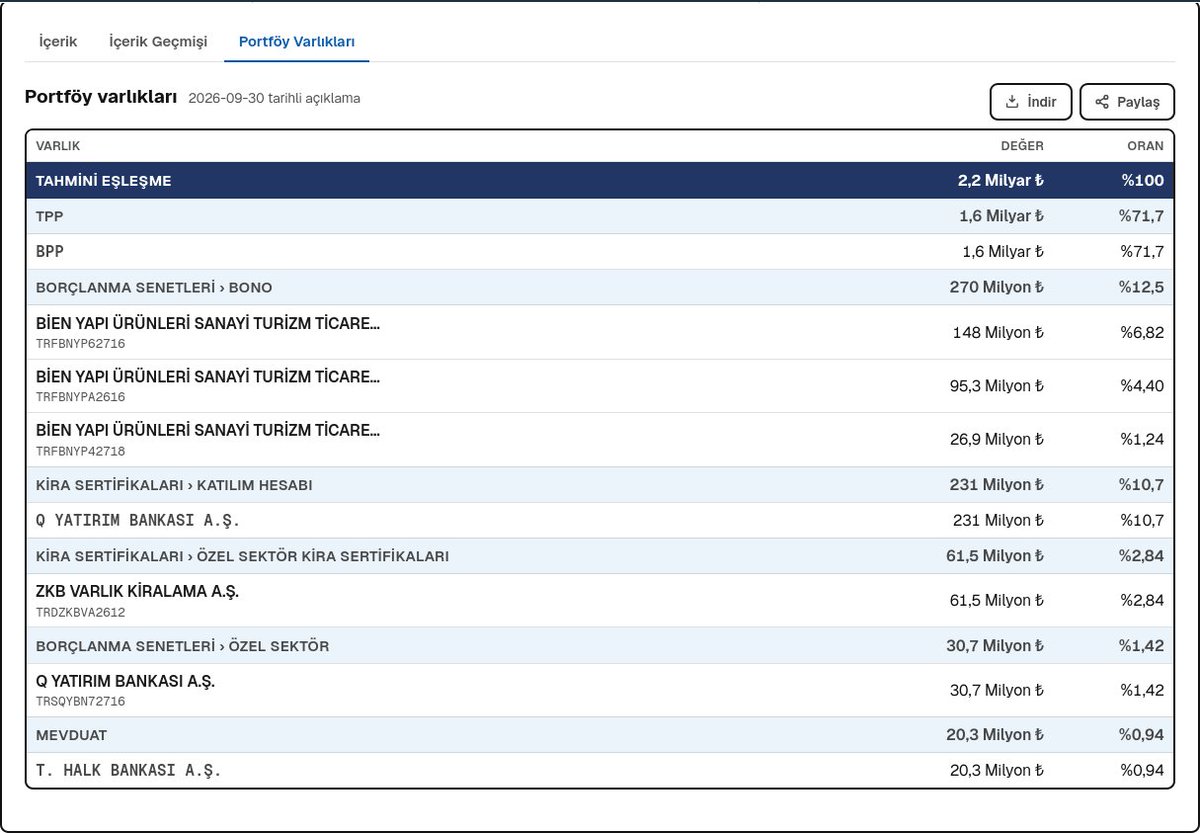Click the 2,2 Milyar ₺ total value
The width and height of the screenshot is (1200, 833).
(1000, 181)
